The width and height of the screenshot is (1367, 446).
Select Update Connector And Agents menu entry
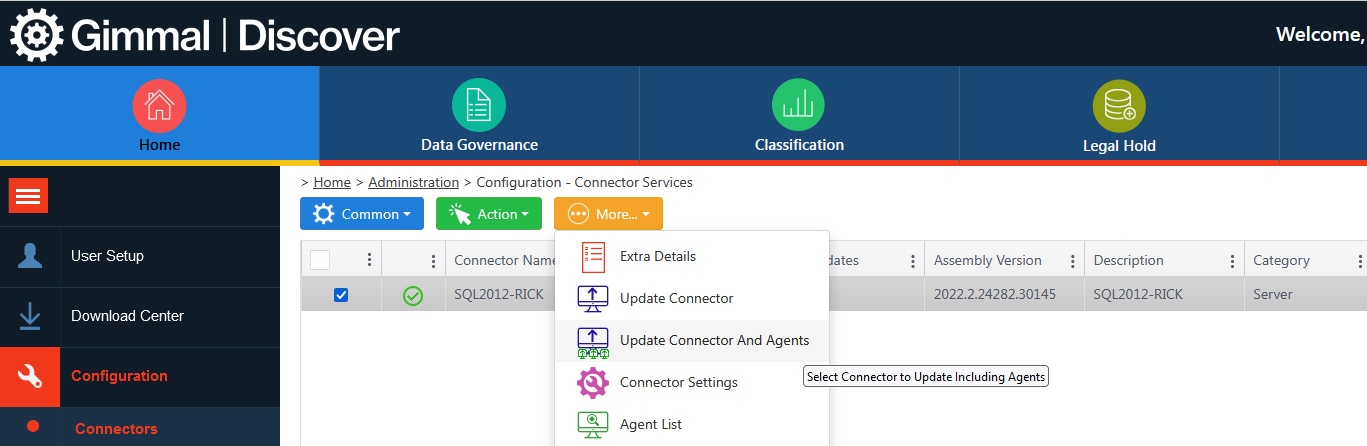[714, 340]
